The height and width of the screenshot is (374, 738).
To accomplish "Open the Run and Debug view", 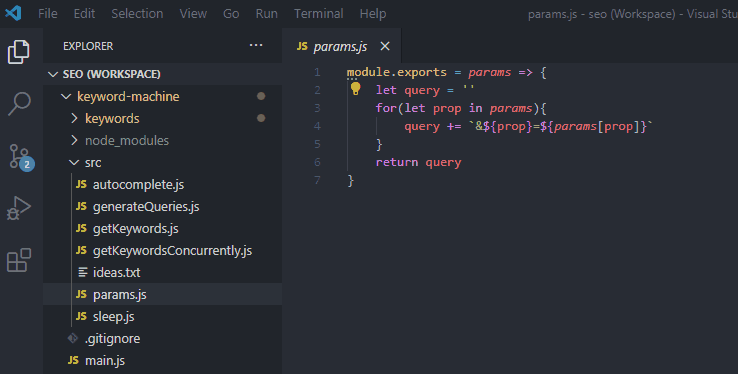I will pyautogui.click(x=19, y=208).
